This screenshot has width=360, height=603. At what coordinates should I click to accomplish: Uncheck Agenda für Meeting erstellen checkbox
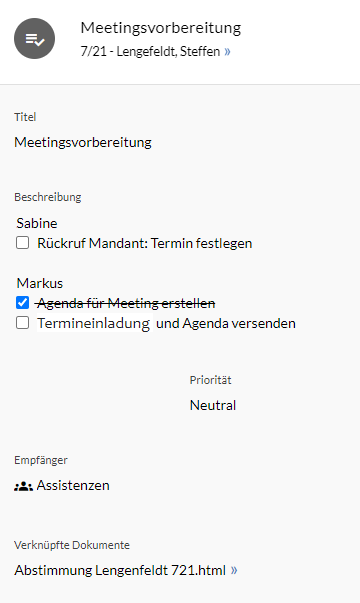point(22,303)
